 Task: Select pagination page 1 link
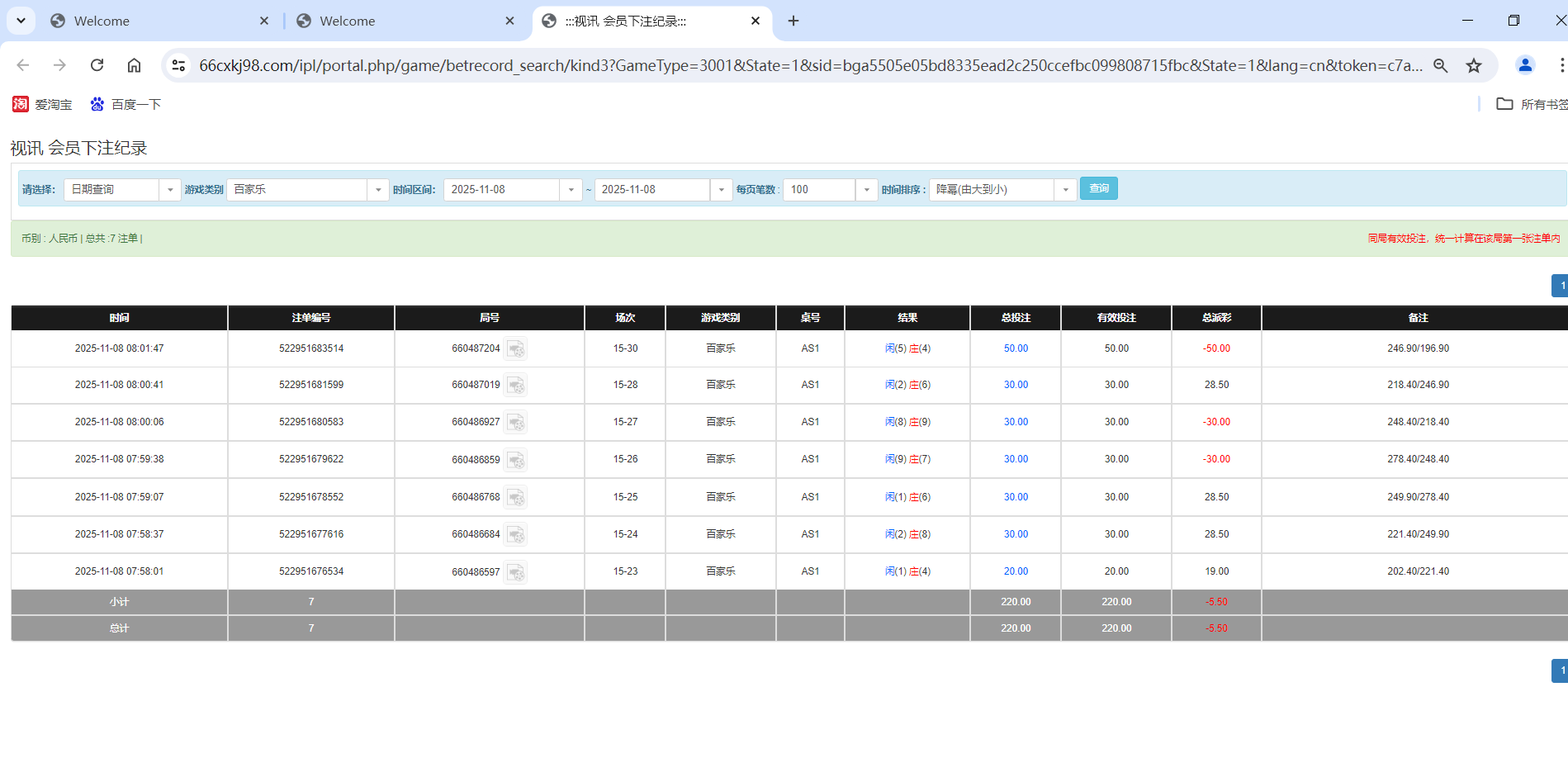pos(1561,285)
